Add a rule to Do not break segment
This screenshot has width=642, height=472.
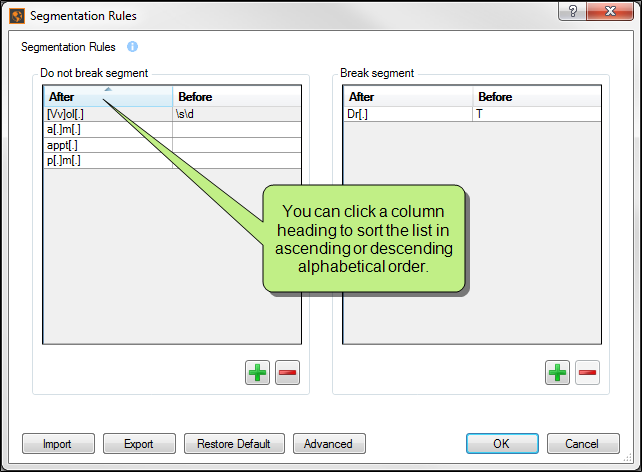point(257,373)
